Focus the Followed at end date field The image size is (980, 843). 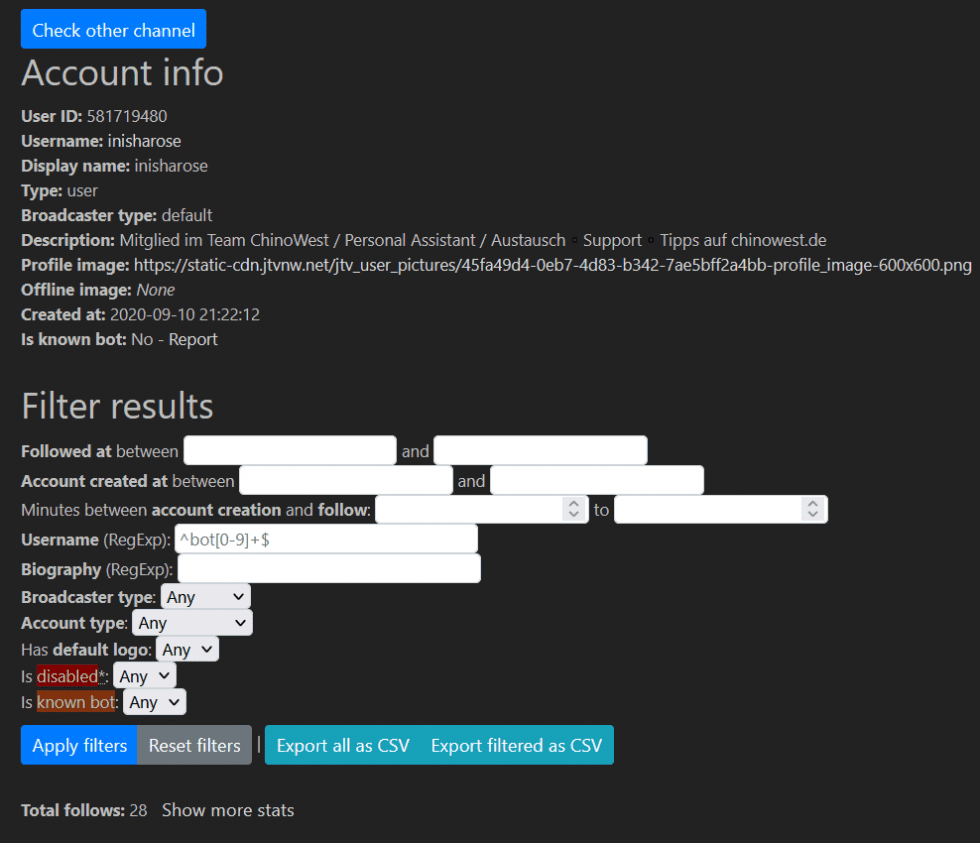click(x=540, y=451)
